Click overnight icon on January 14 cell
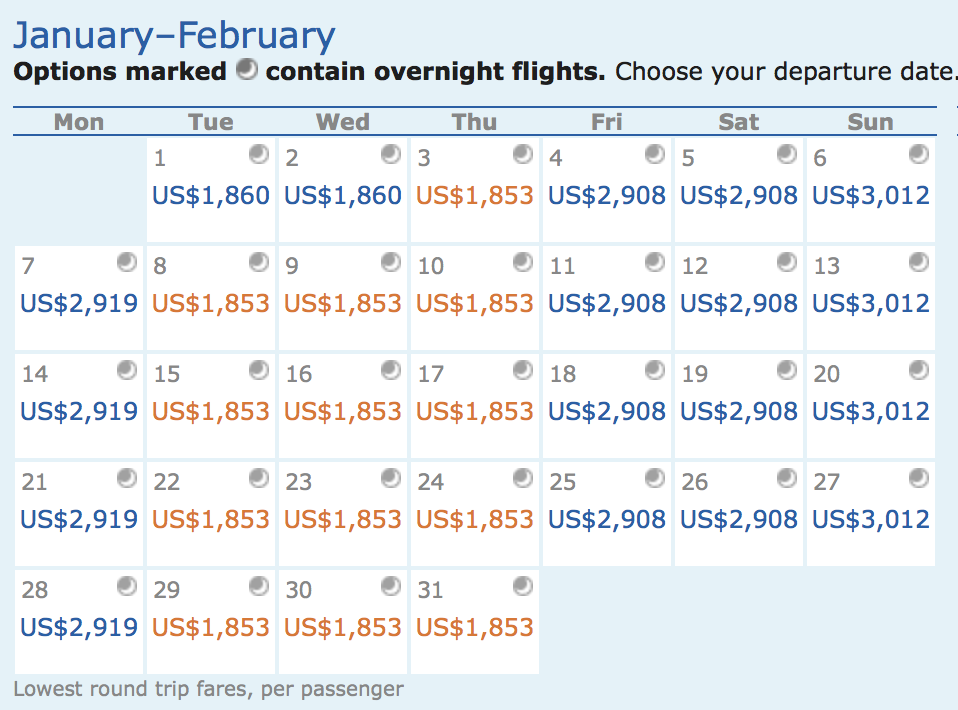958x710 pixels. click(x=127, y=370)
